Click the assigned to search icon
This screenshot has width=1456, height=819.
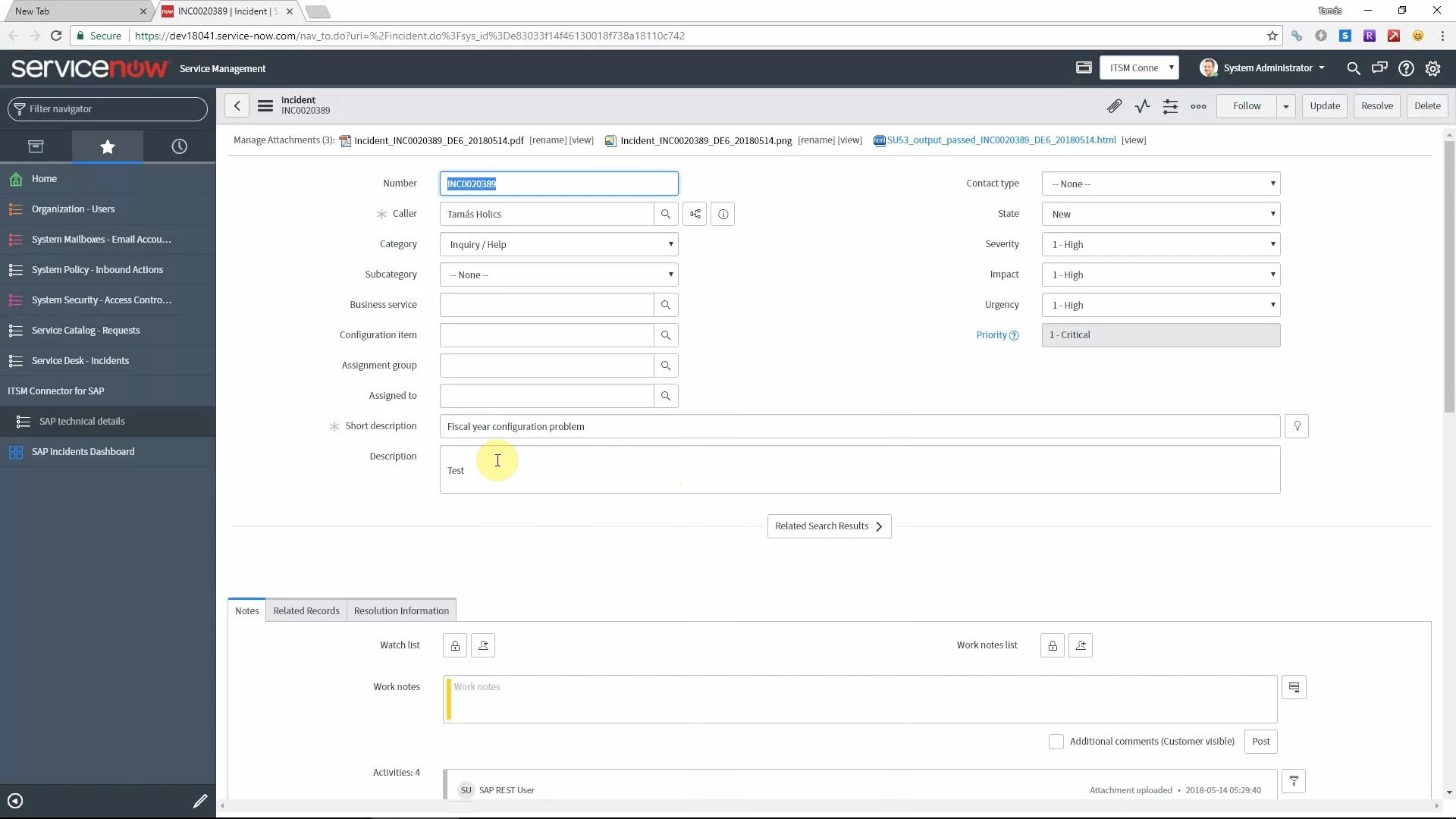[665, 395]
